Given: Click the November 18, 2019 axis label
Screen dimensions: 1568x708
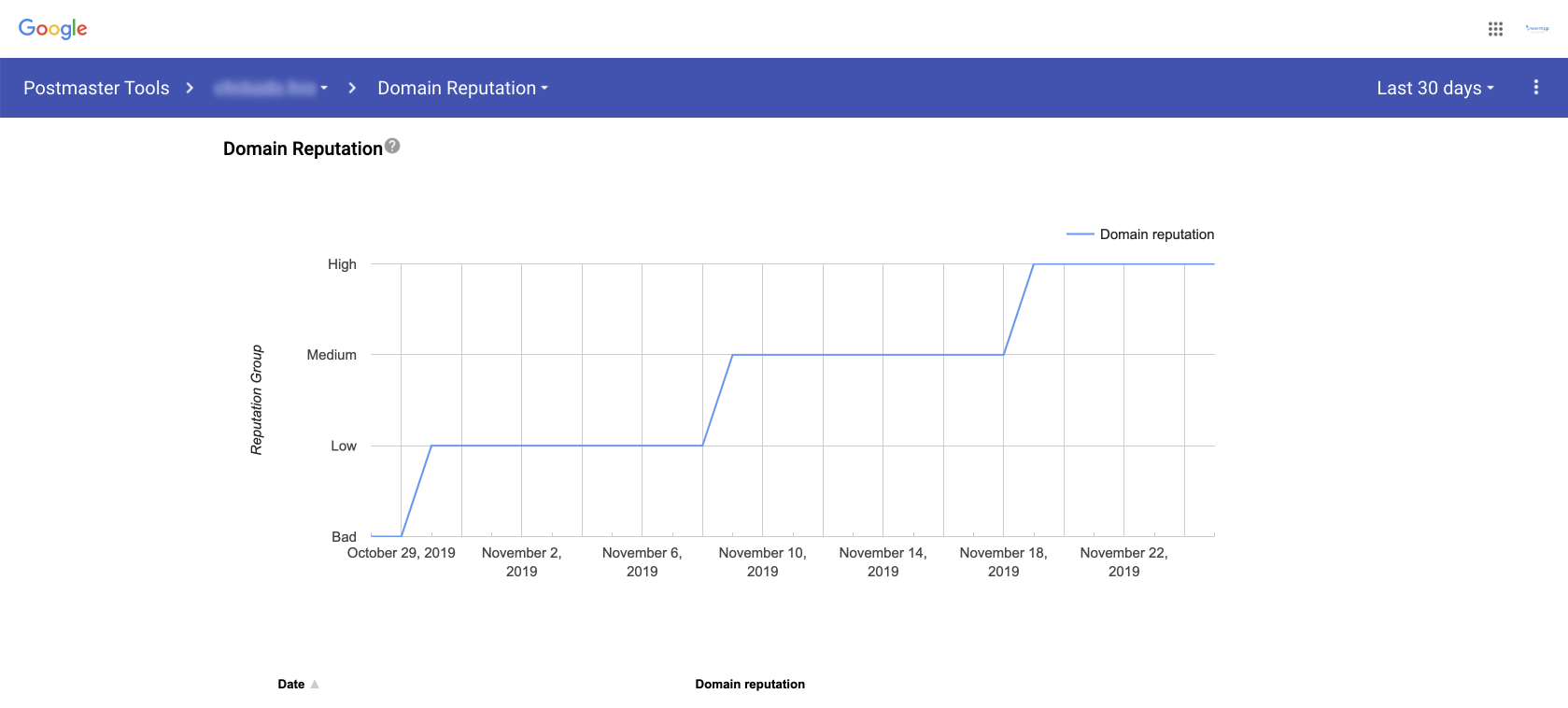Looking at the screenshot, I should (1004, 562).
